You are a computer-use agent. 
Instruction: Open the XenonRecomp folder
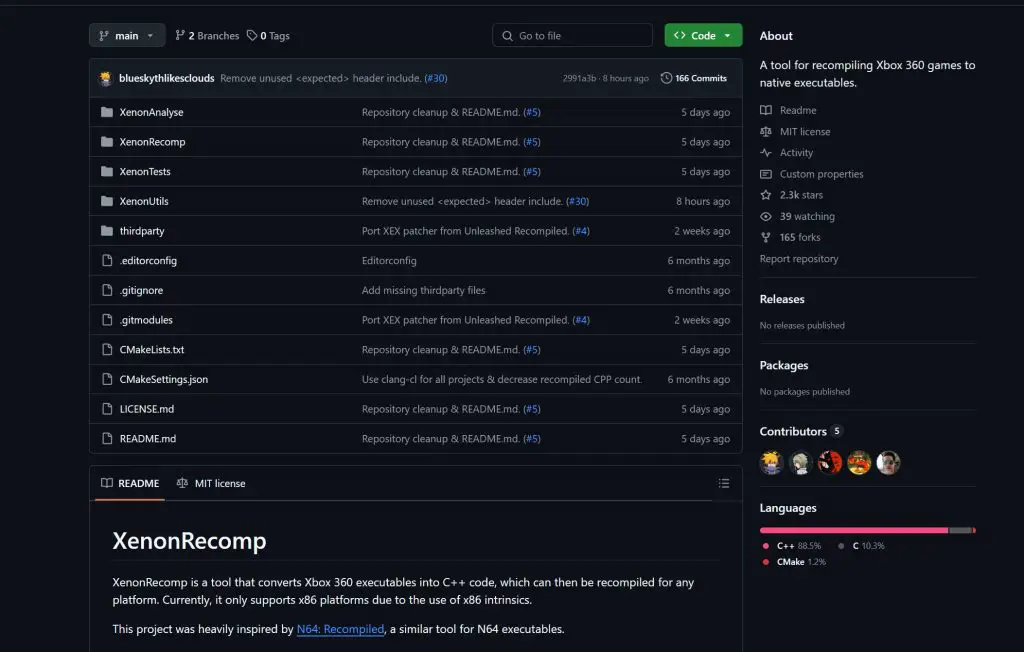click(x=152, y=142)
